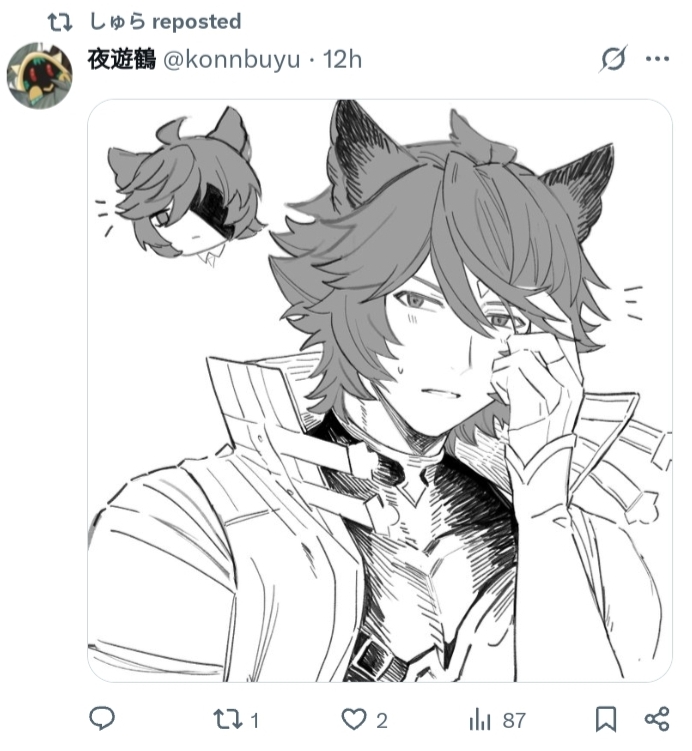Image resolution: width=692 pixels, height=751 pixels.
Task: Click the reply speech bubble icon
Action: pyautogui.click(x=102, y=718)
